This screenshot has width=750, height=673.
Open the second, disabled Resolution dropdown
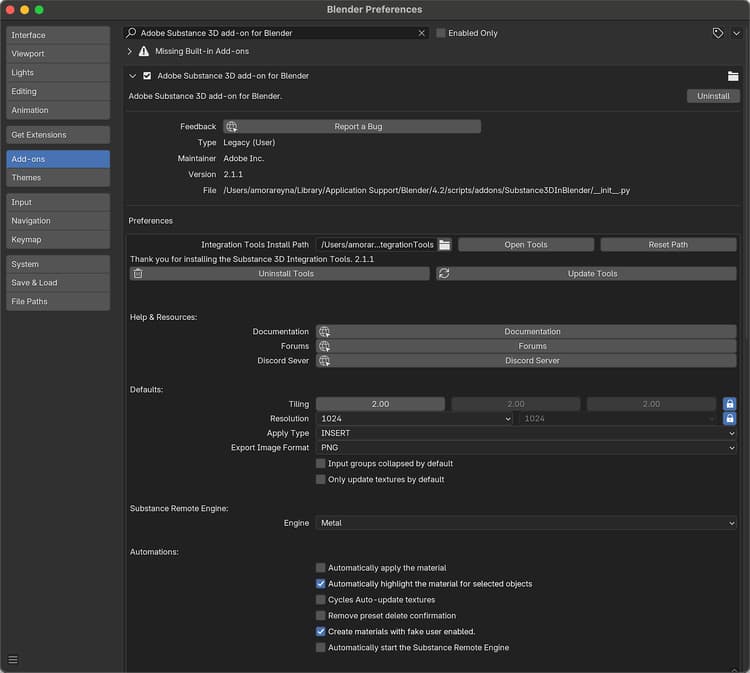click(617, 419)
